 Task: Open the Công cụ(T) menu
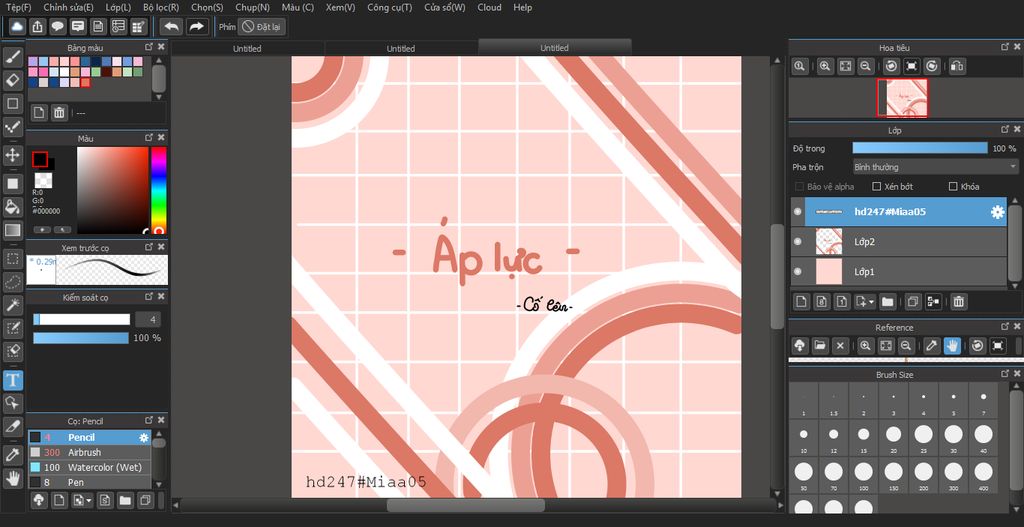[389, 7]
